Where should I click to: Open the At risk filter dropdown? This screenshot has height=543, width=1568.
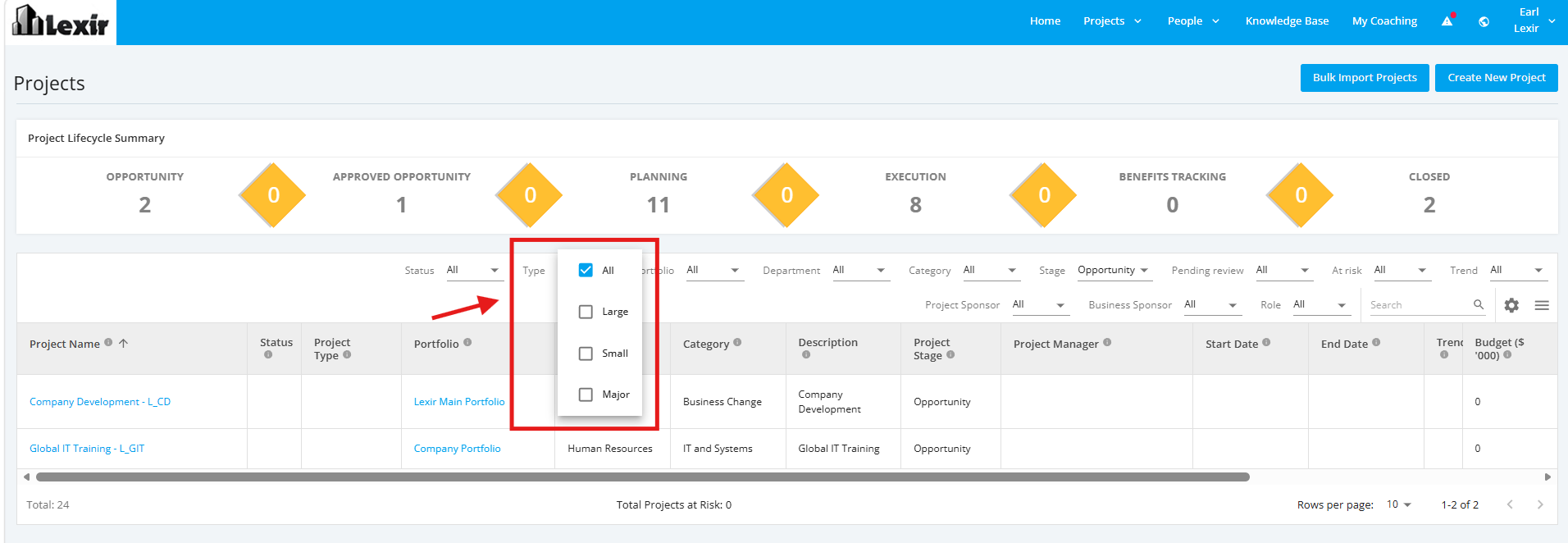1402,270
